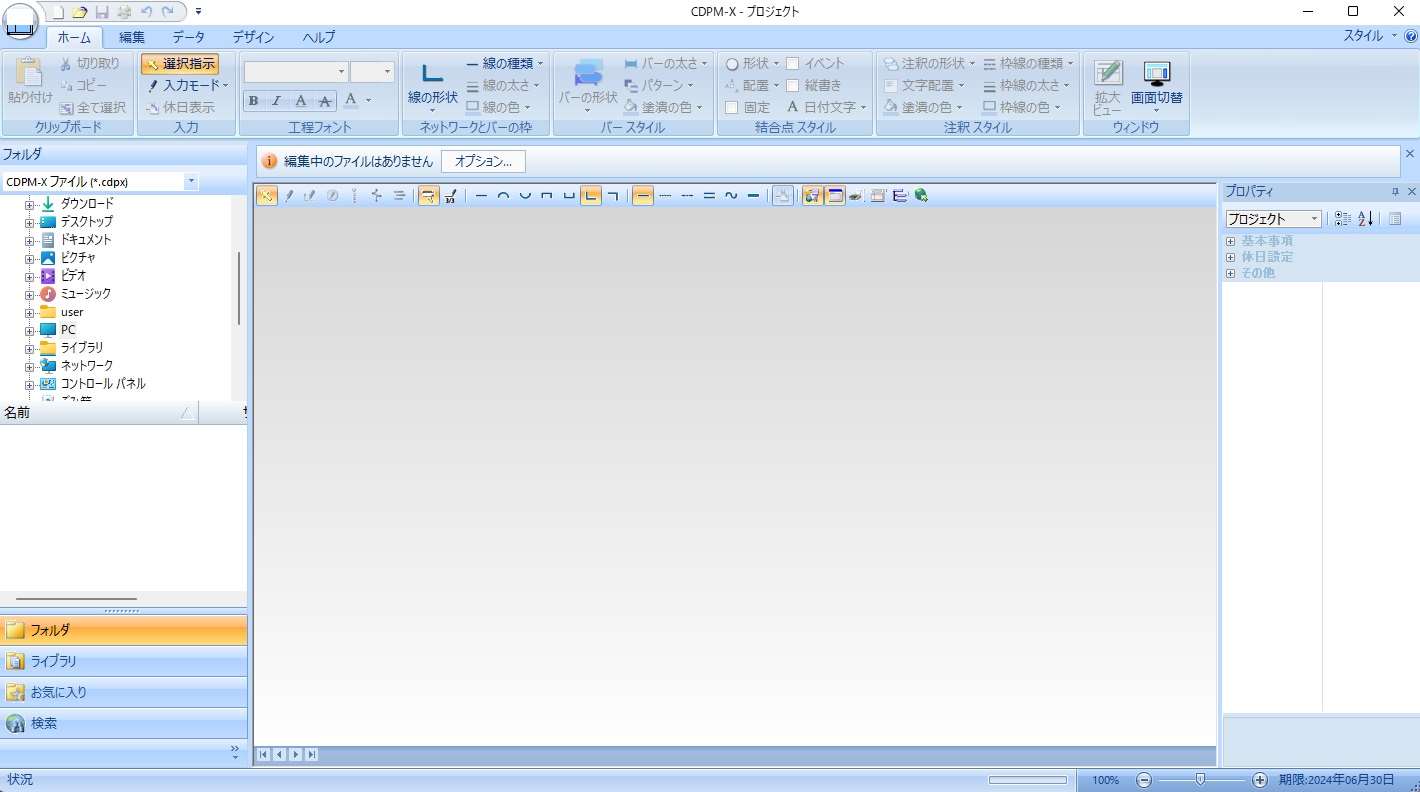Expand 基本事項 in the properties panel
Image resolution: width=1420 pixels, height=792 pixels.
pos(1230,241)
